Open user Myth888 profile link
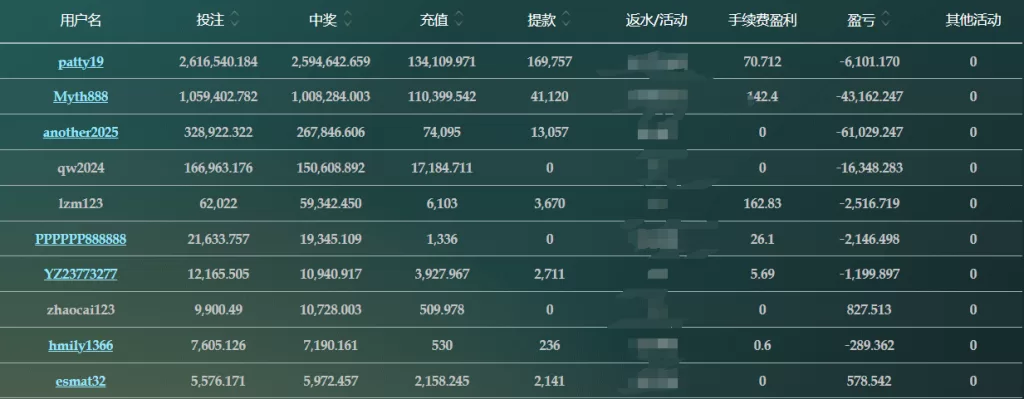 (x=81, y=97)
